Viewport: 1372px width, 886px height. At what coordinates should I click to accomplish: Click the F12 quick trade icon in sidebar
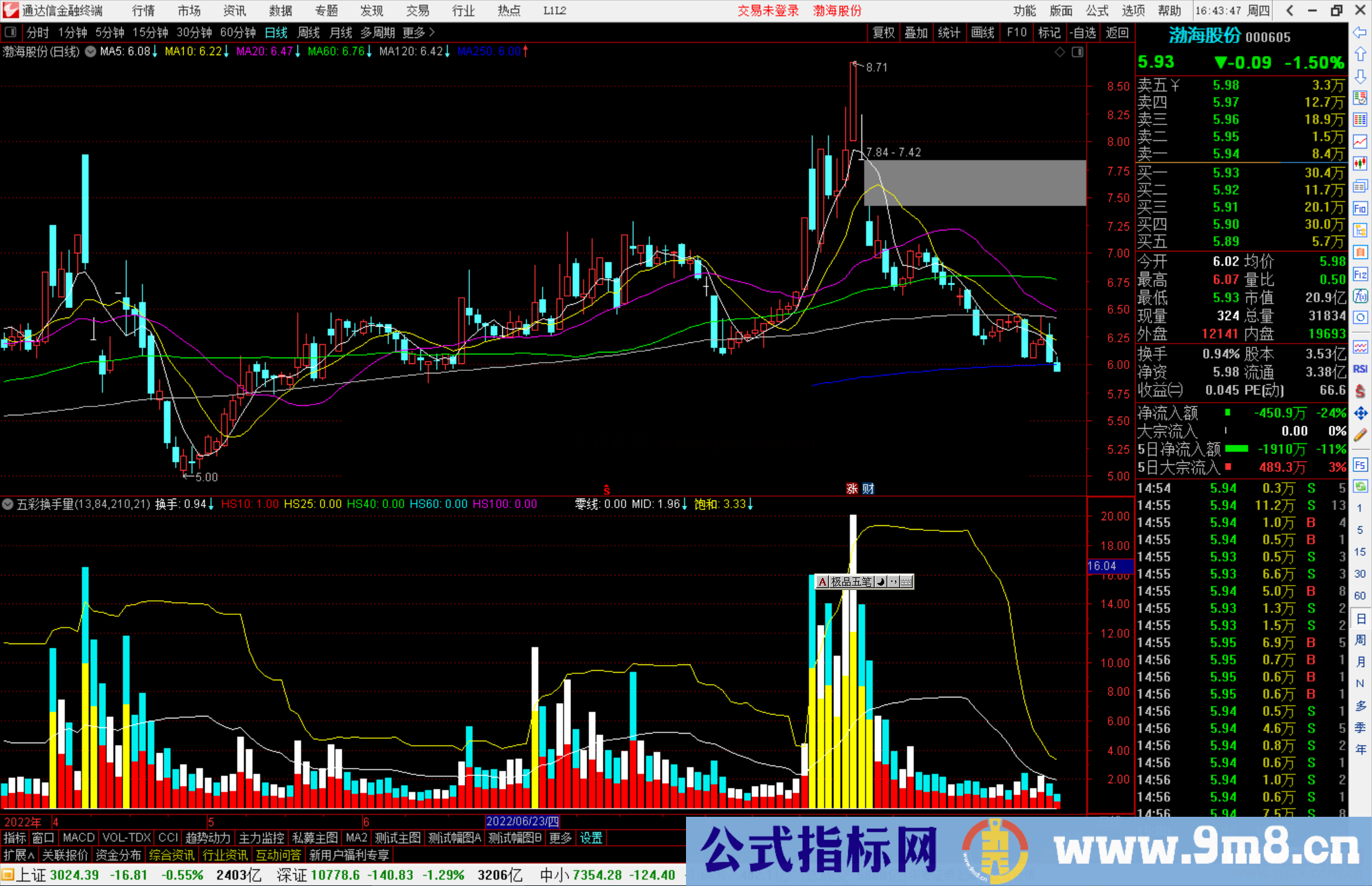[x=1361, y=275]
